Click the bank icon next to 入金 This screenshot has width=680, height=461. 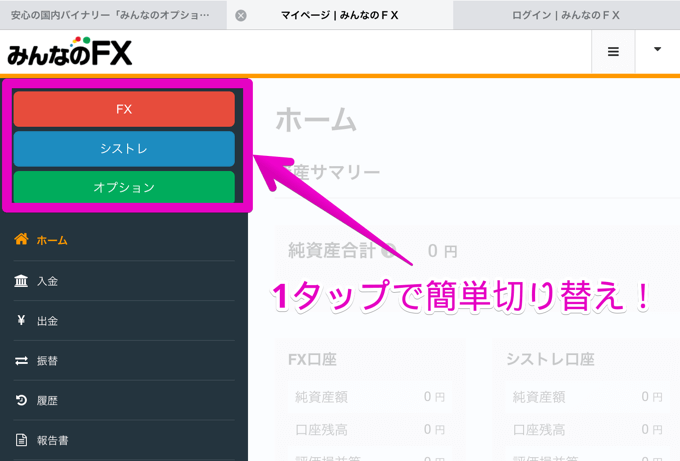click(21, 281)
